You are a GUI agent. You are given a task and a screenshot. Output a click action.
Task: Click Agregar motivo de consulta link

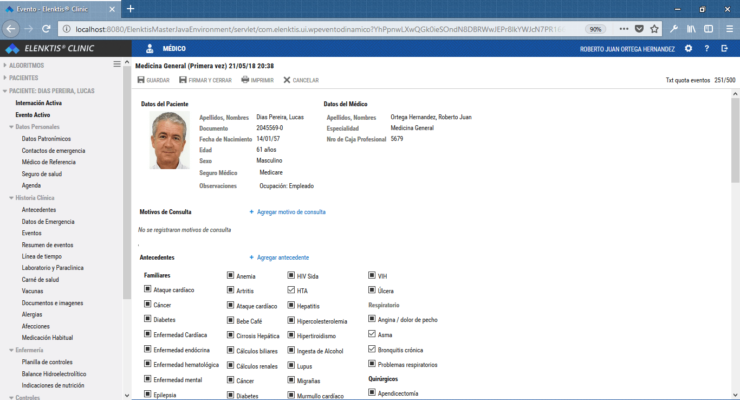tap(287, 212)
